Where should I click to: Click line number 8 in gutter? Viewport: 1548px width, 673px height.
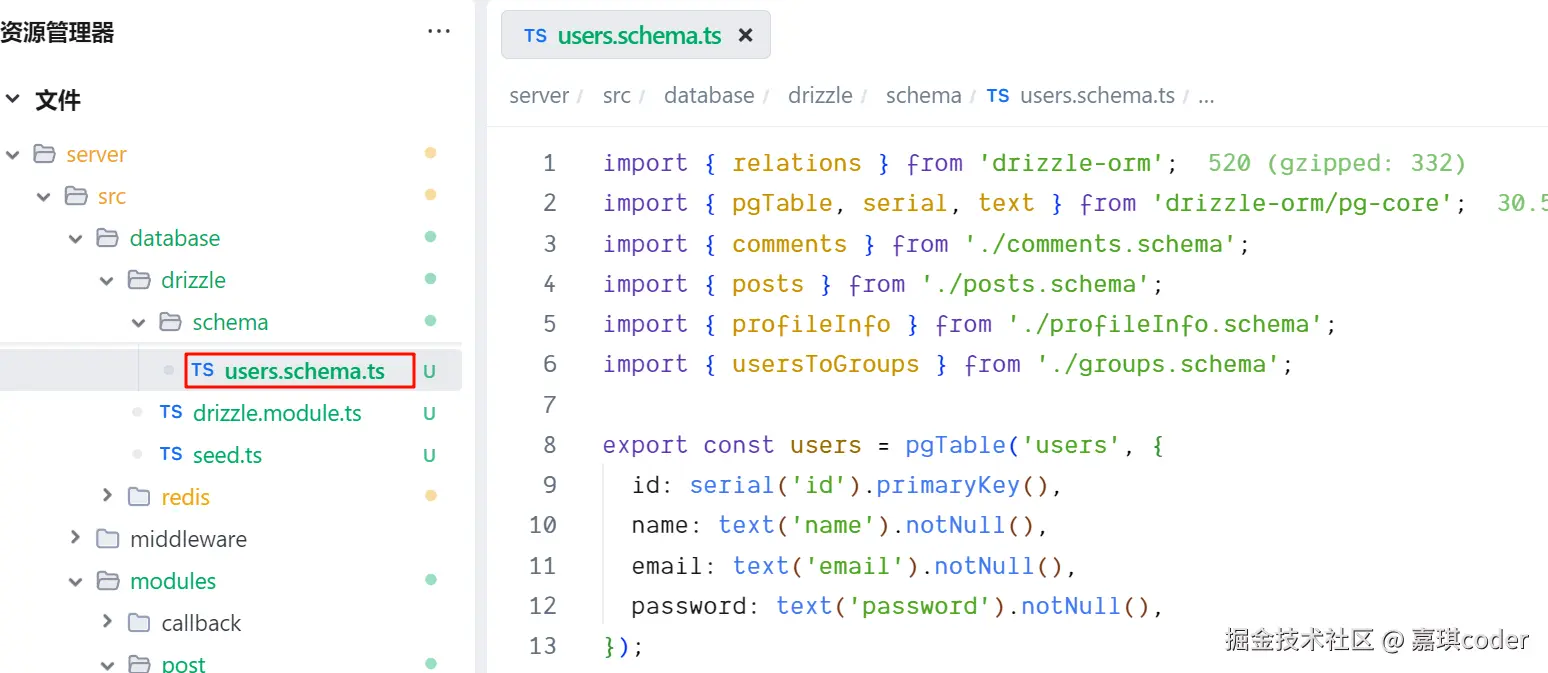coord(549,445)
